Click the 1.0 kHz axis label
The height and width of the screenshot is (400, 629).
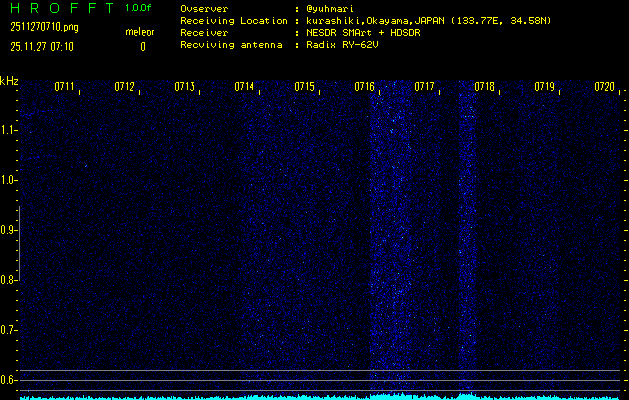tap(8, 180)
